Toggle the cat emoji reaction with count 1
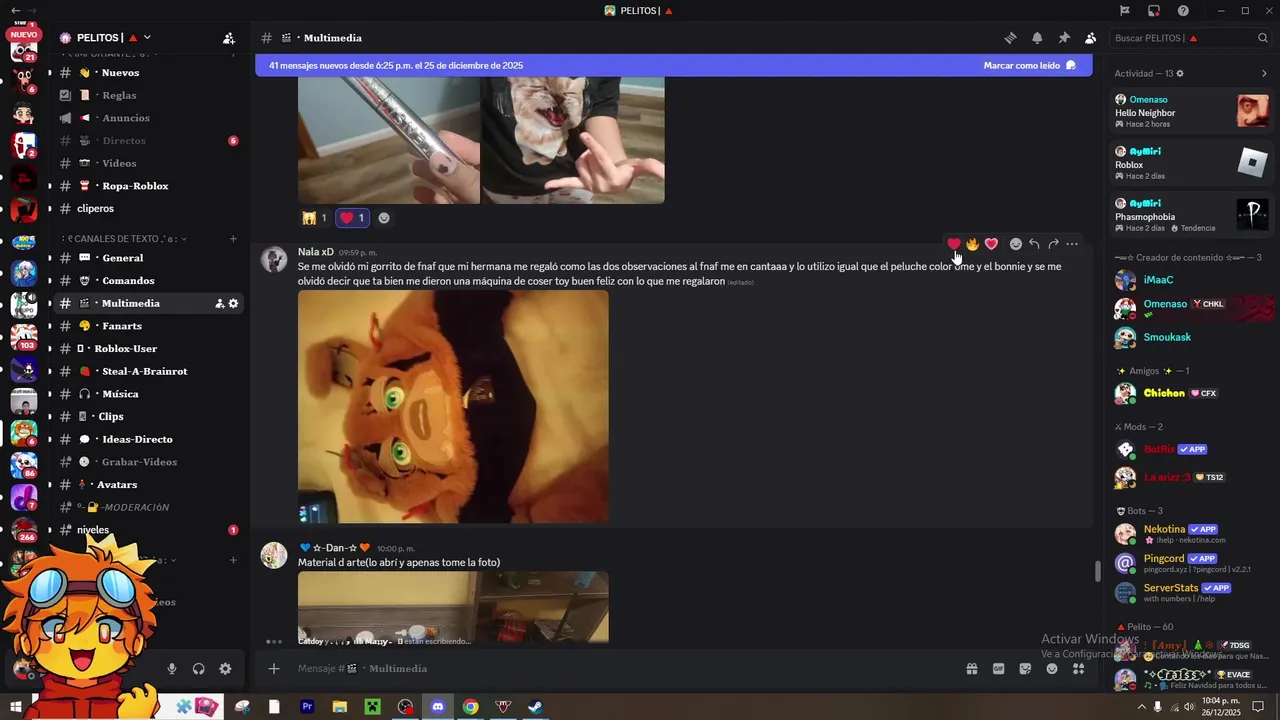This screenshot has height=720, width=1280. coord(315,217)
